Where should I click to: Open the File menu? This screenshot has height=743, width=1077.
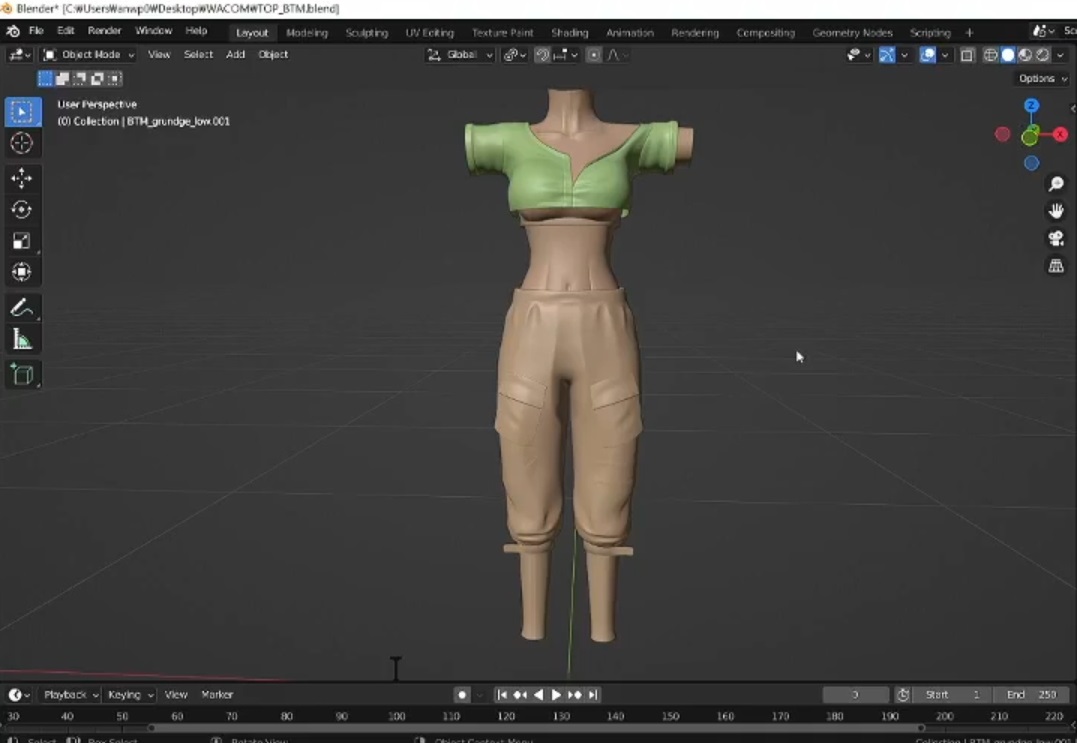coord(36,31)
